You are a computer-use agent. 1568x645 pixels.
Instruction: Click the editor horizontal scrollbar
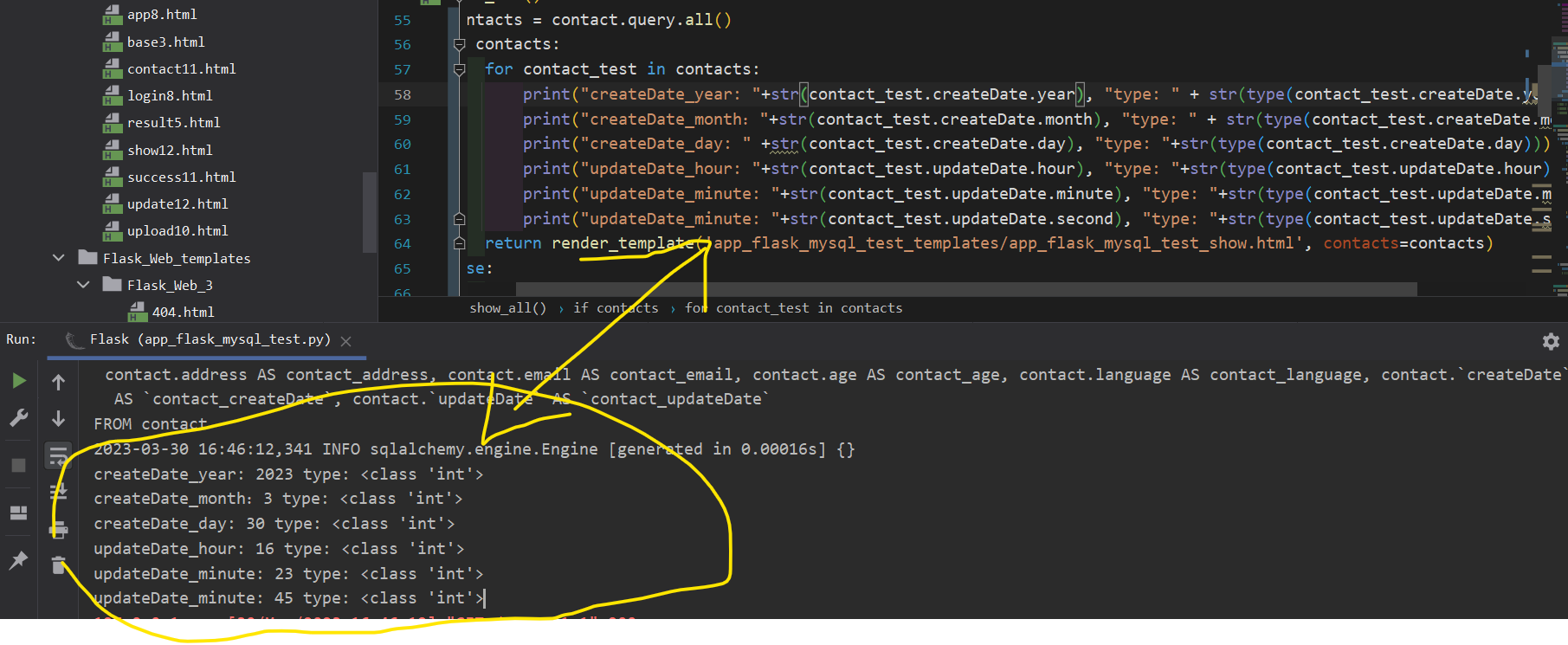pyautogui.click(x=966, y=288)
